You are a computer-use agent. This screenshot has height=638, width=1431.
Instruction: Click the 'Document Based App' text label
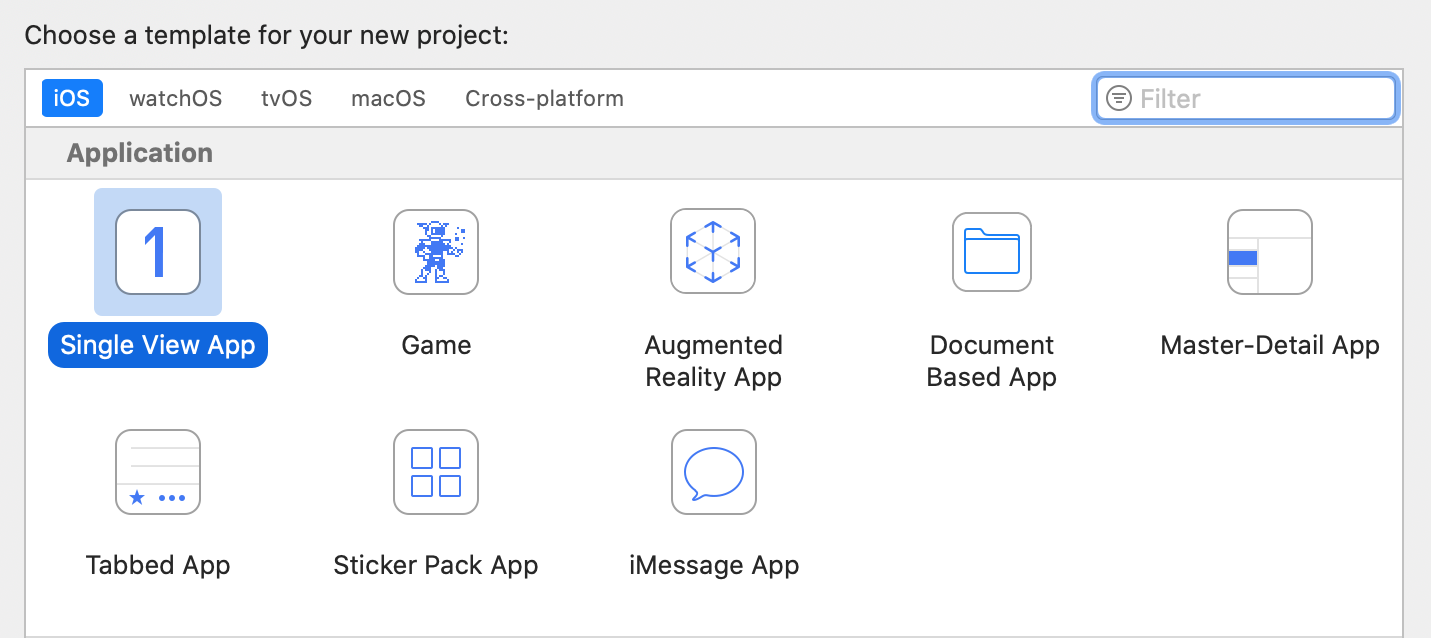[x=991, y=361]
